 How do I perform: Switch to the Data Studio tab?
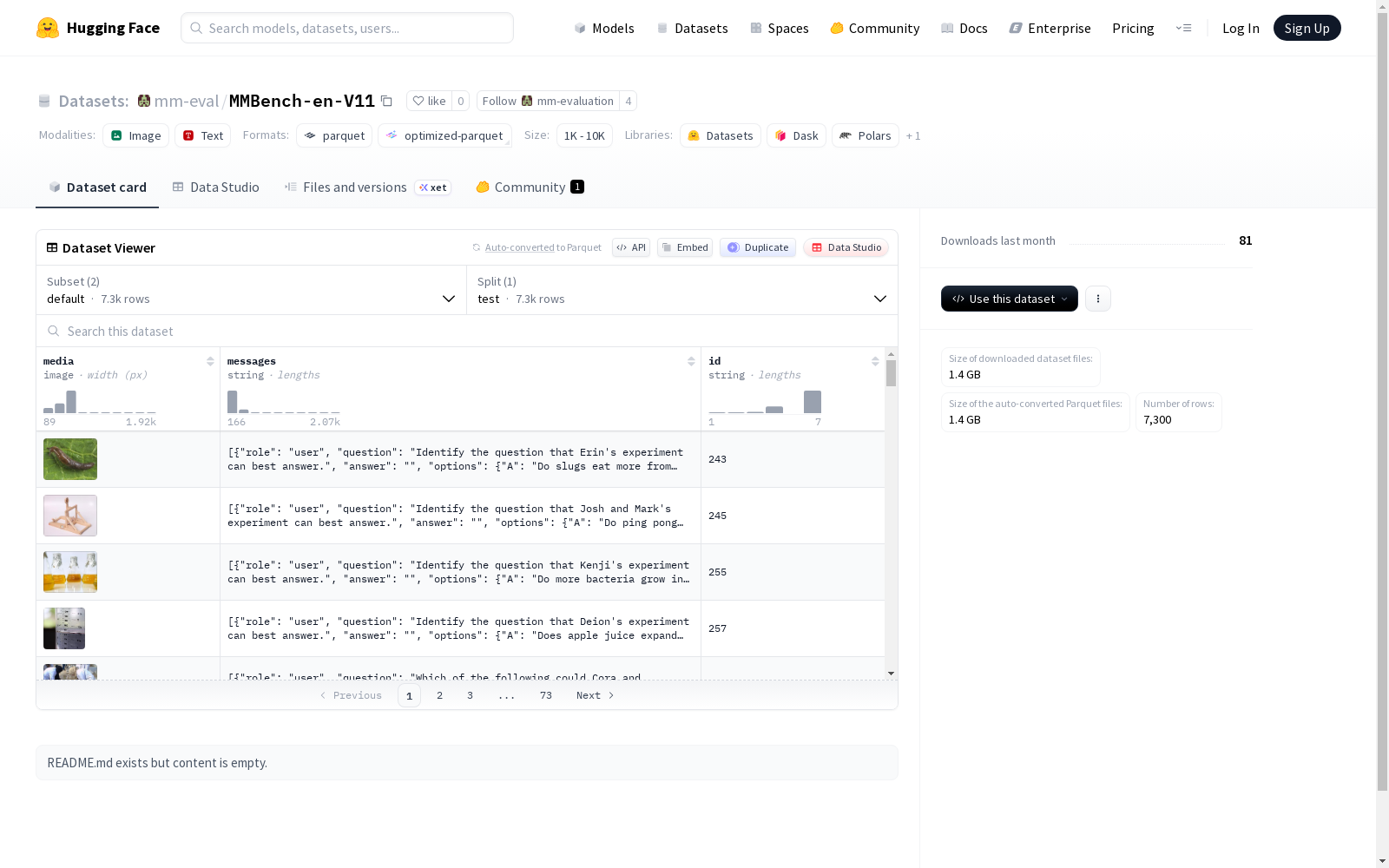pyautogui.click(x=215, y=187)
